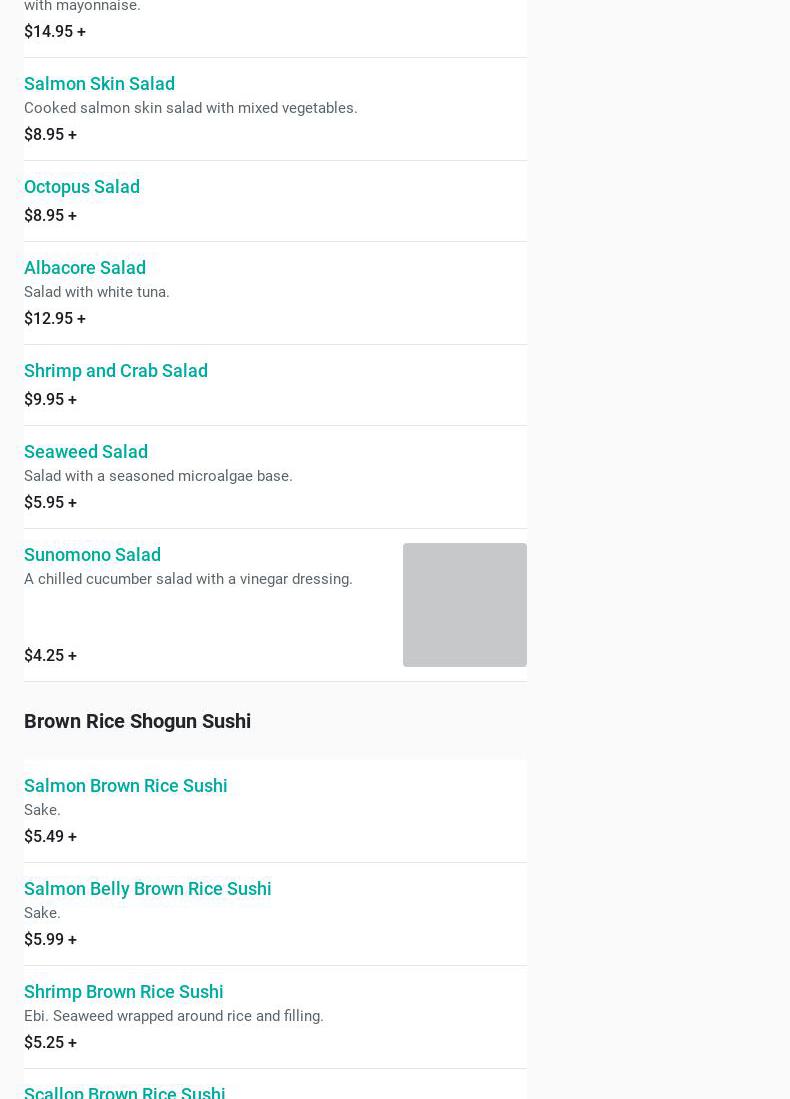Open Albacore Salad details

pos(85,267)
